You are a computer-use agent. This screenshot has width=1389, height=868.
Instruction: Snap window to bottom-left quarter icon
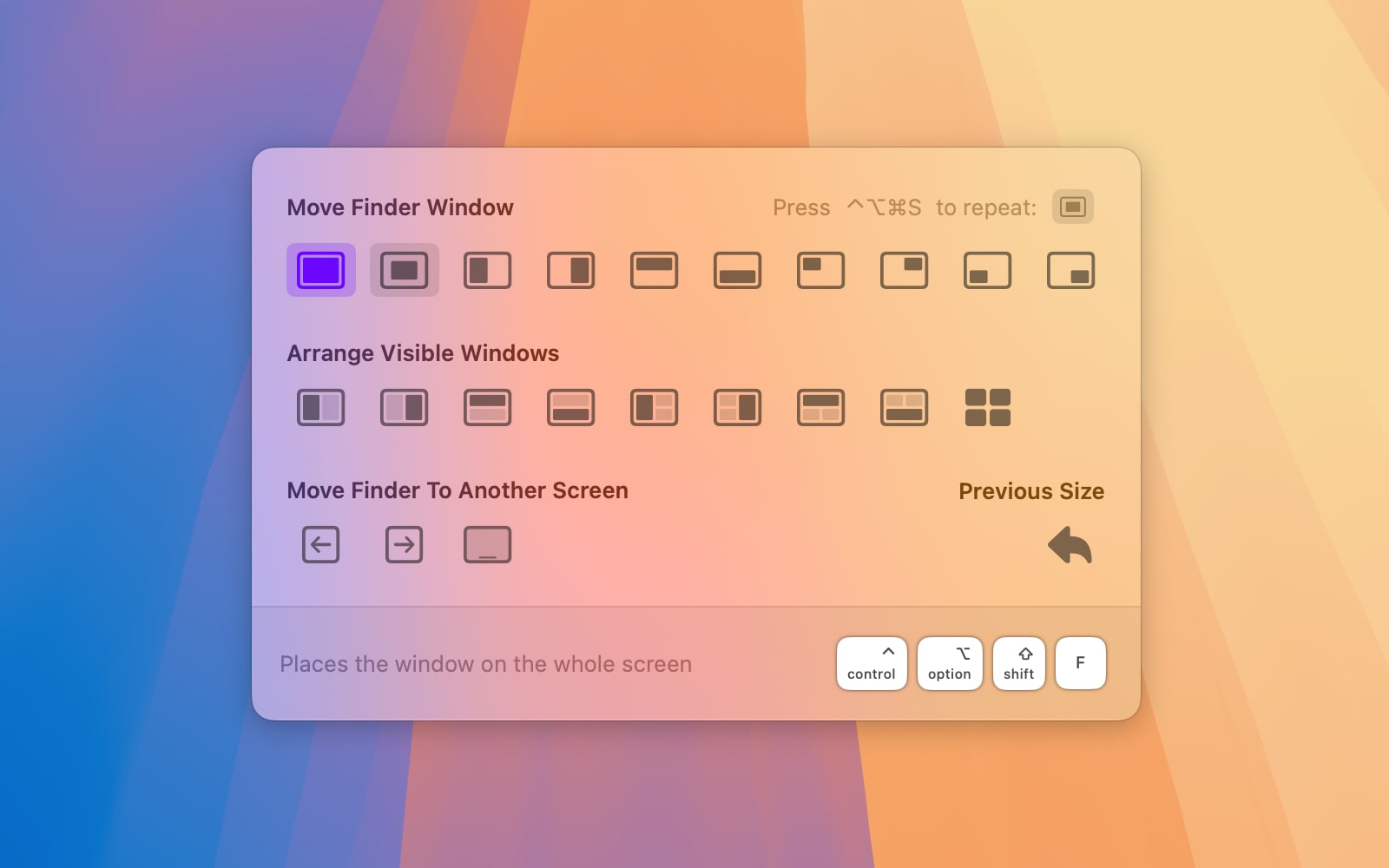point(988,270)
